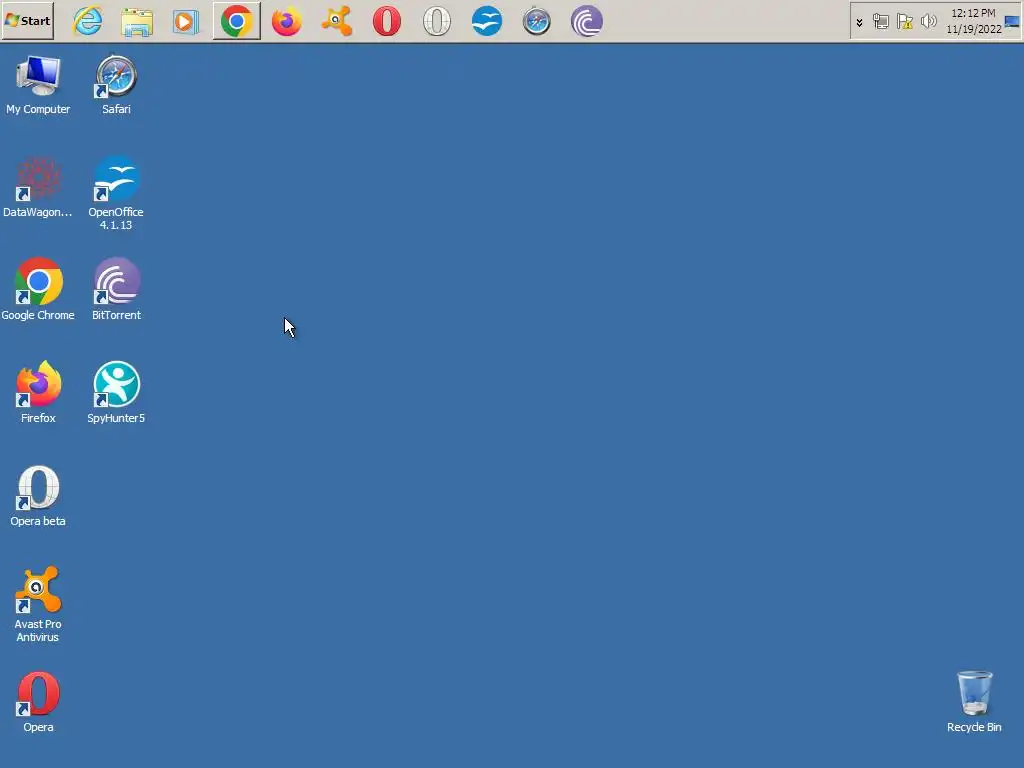Open OpenOffice from the taskbar
Screen dimensions: 1024x768
pos(487,21)
